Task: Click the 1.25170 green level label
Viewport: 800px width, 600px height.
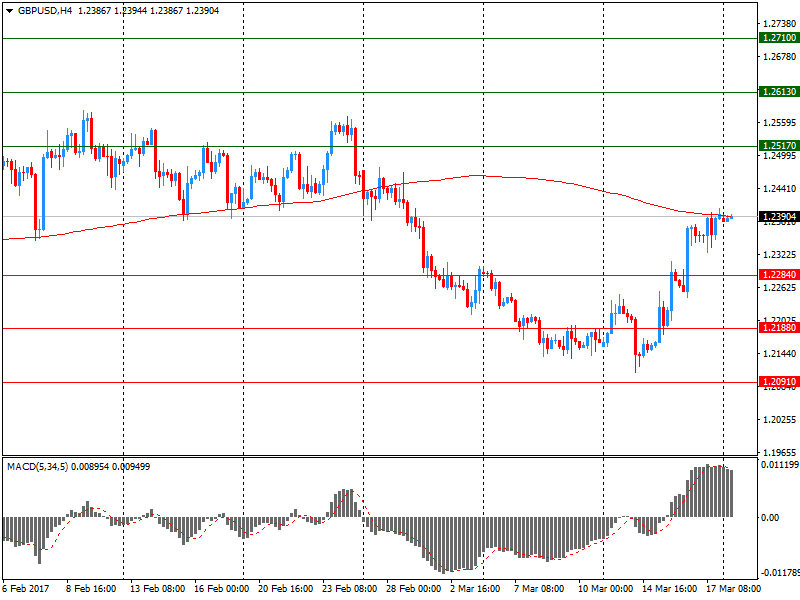Action: 779,146
